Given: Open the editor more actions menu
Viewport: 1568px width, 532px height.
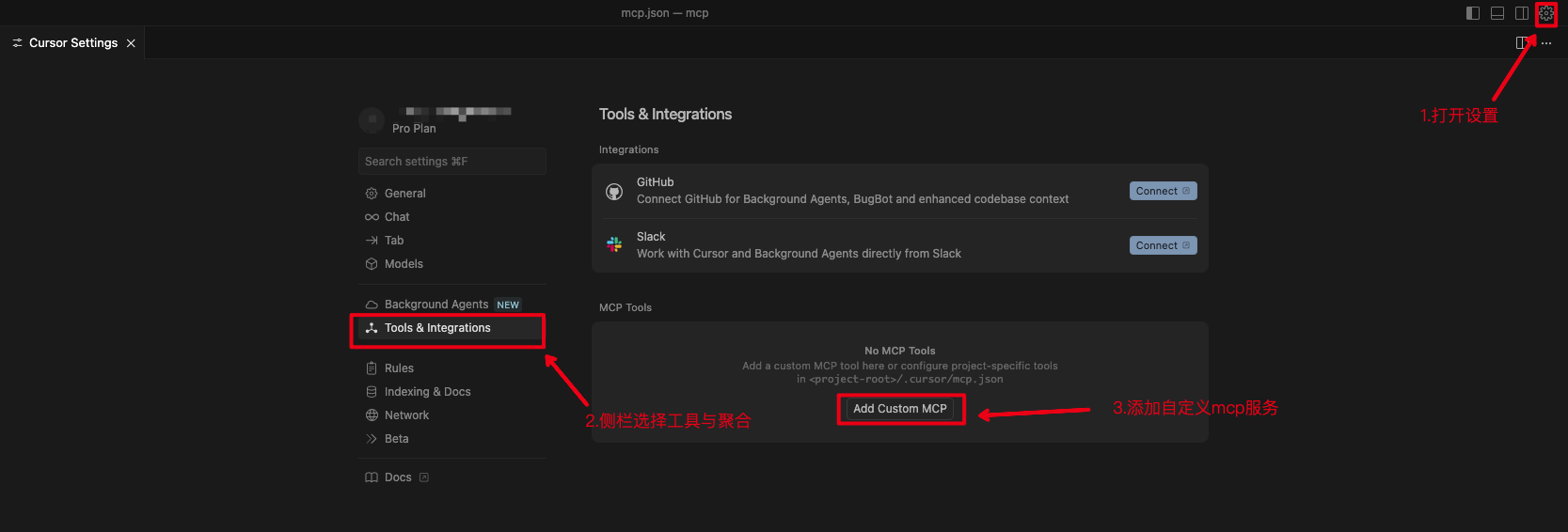Looking at the screenshot, I should tap(1546, 43).
